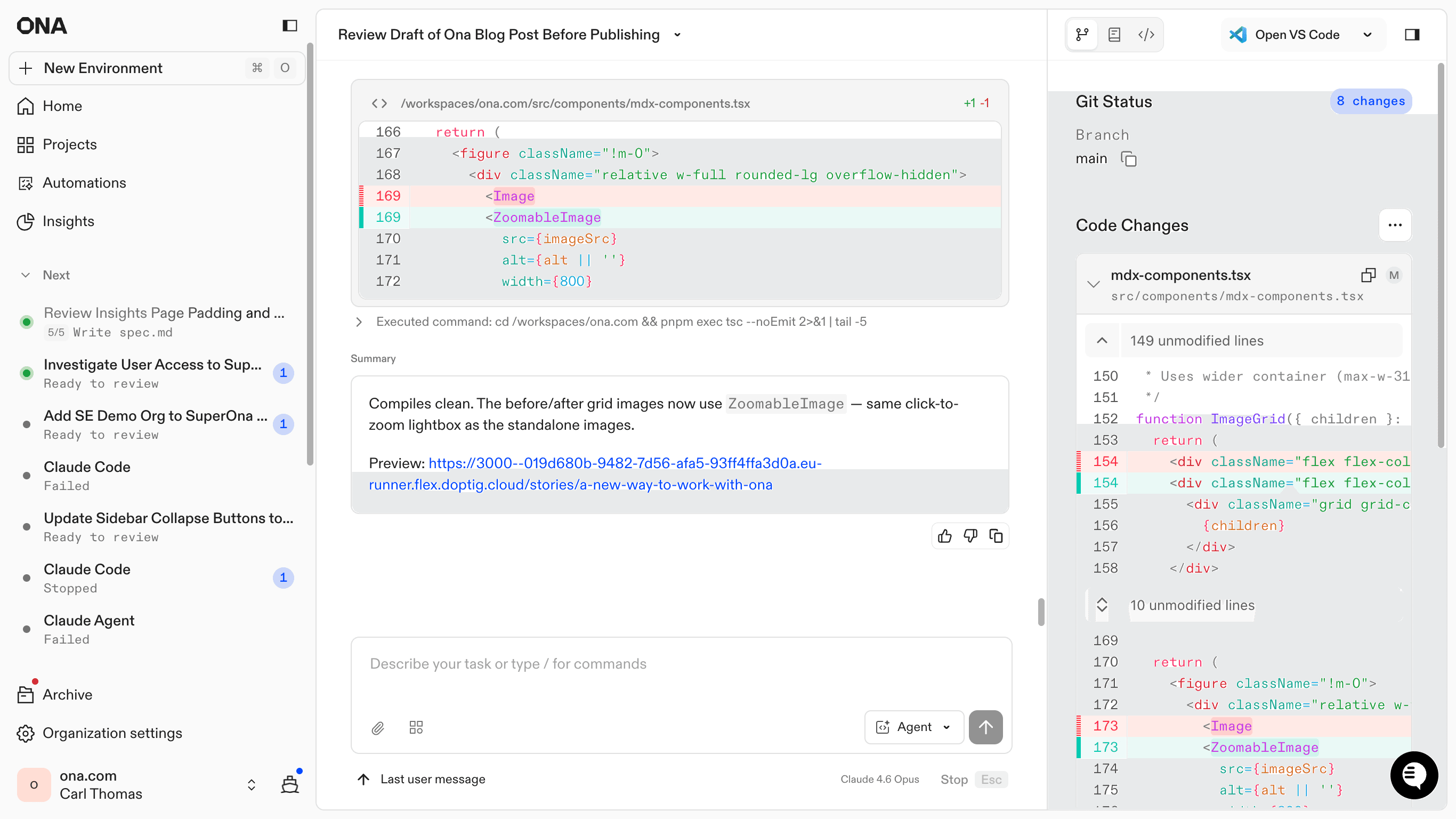Click the thumbs up feedback icon

pyautogui.click(x=944, y=536)
